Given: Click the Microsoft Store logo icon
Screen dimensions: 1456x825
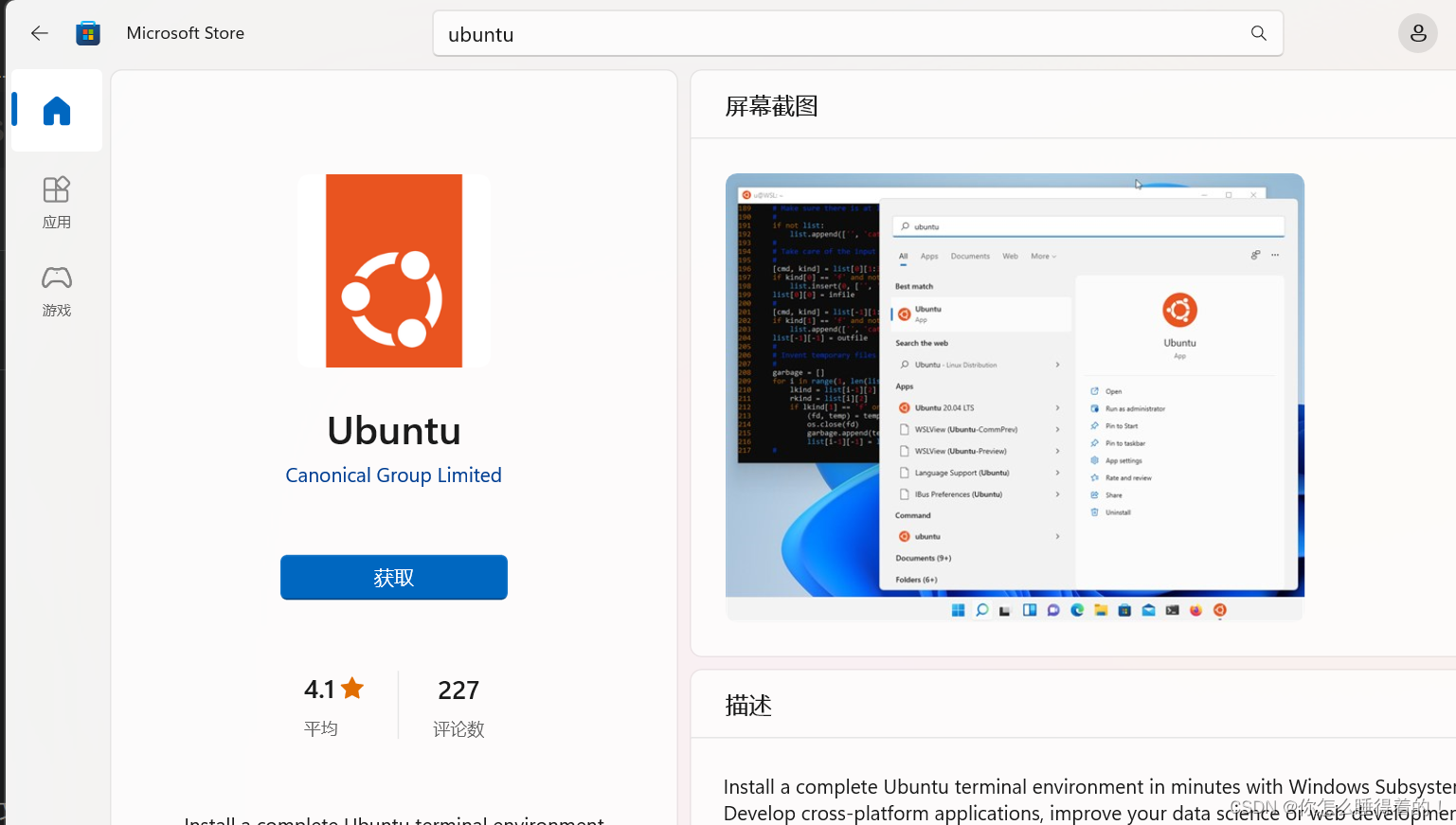Looking at the screenshot, I should pos(87,32).
